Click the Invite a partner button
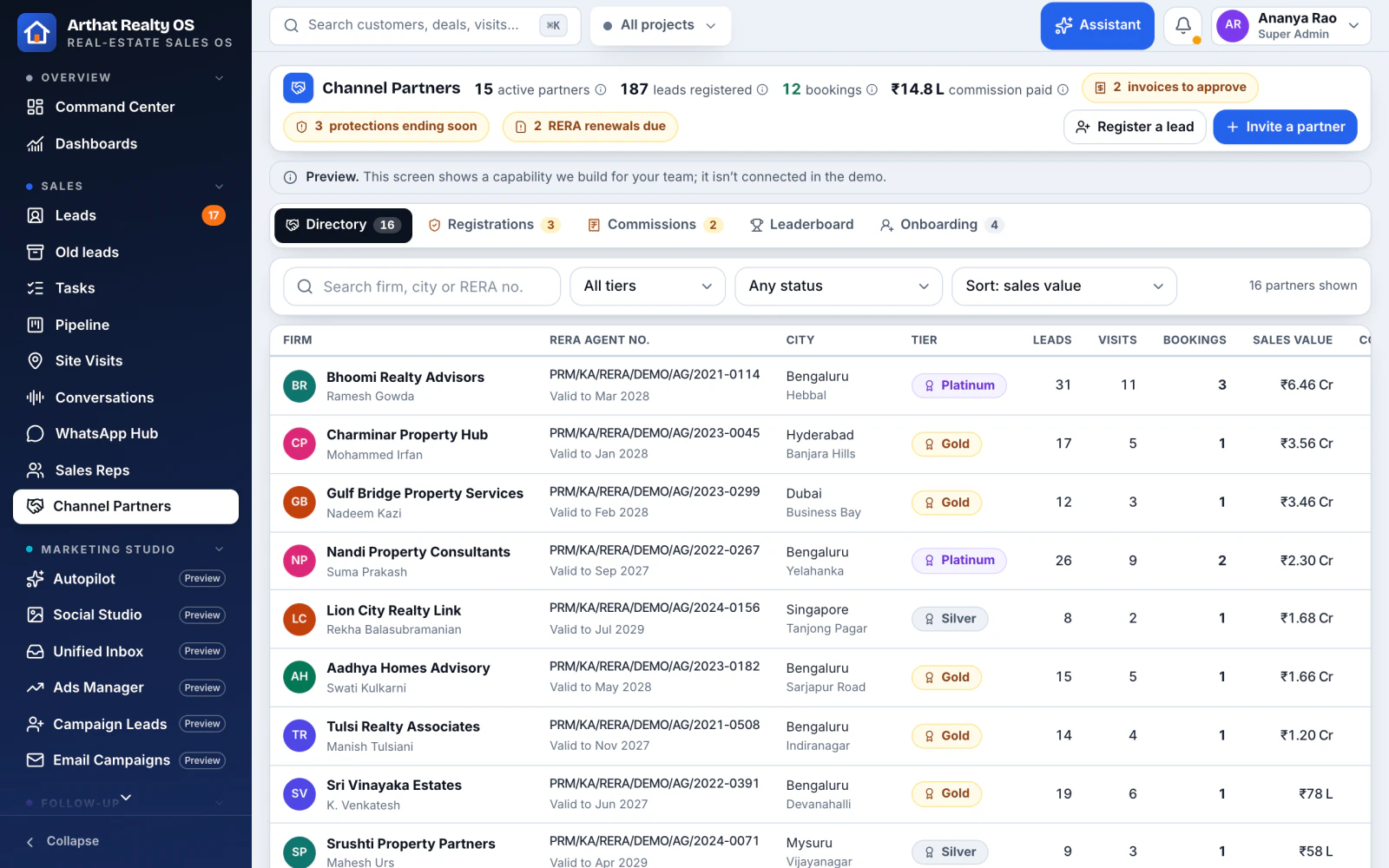The height and width of the screenshot is (868, 1389). 1285,127
